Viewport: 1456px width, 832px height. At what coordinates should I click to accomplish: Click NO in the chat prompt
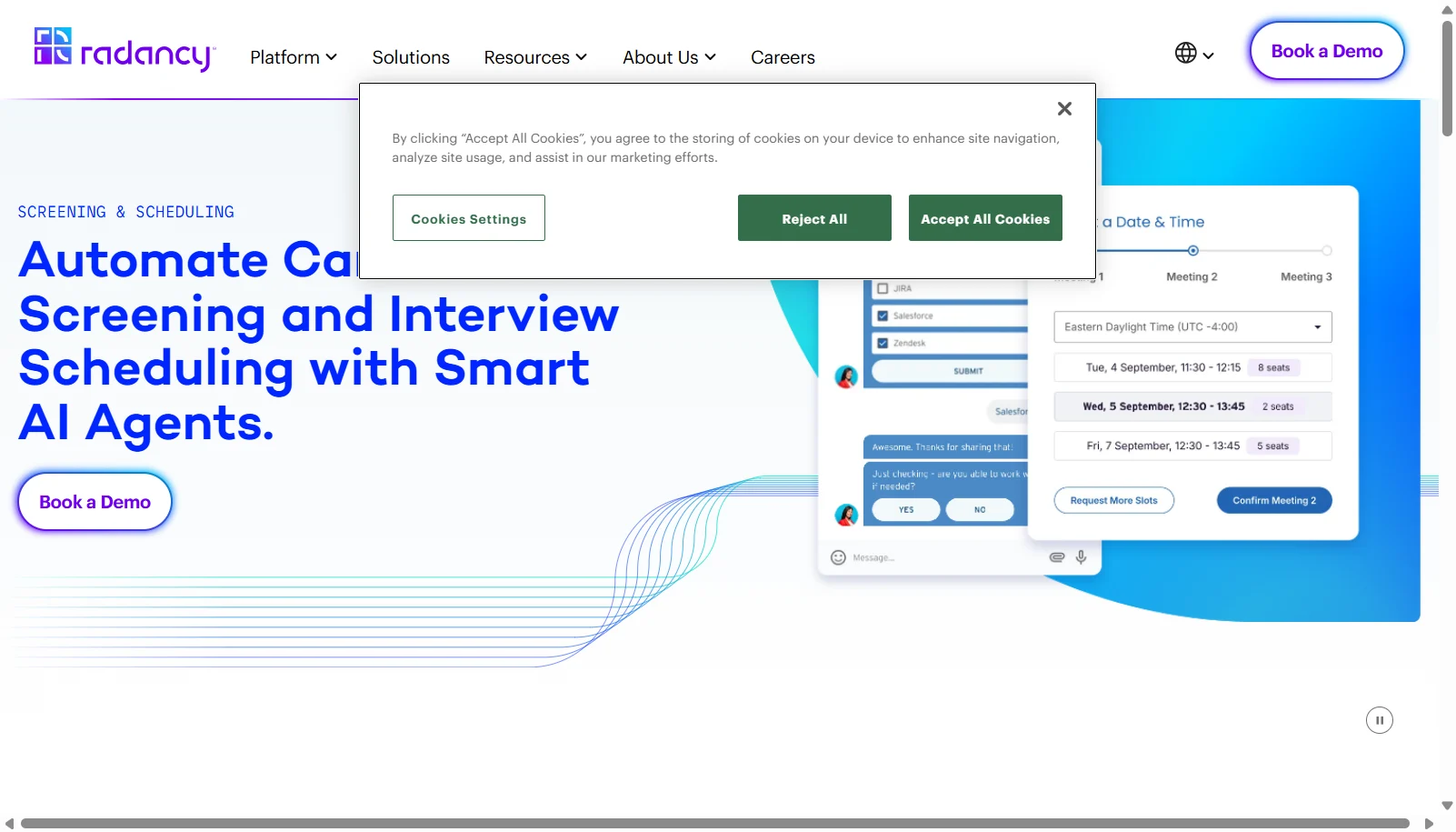980,509
